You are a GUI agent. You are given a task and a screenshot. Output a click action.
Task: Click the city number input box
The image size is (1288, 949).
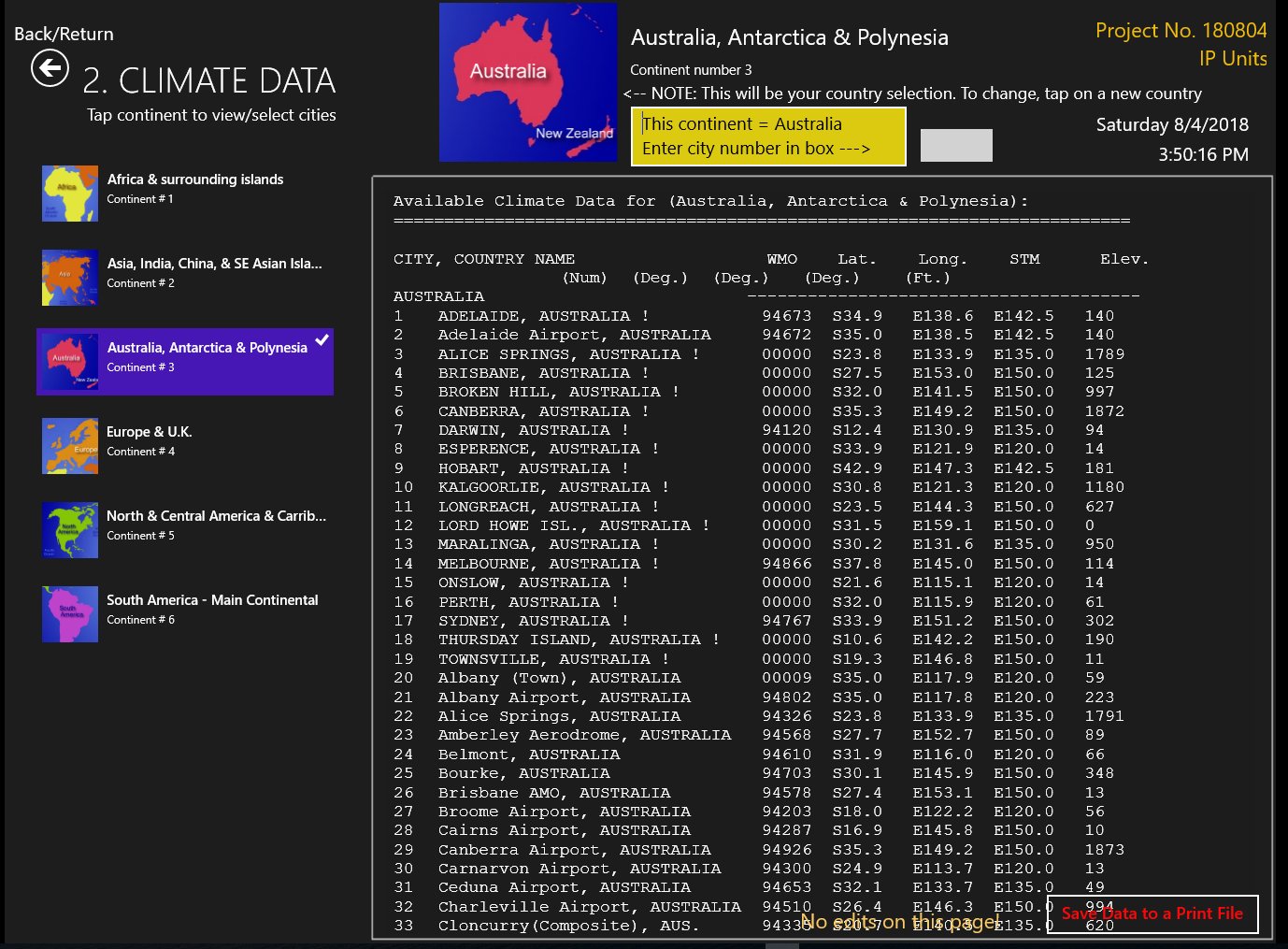click(x=956, y=145)
